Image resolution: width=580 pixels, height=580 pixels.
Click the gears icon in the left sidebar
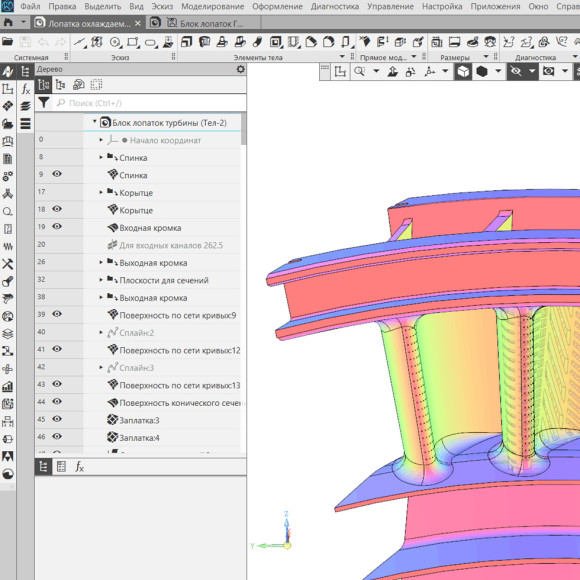(x=8, y=176)
